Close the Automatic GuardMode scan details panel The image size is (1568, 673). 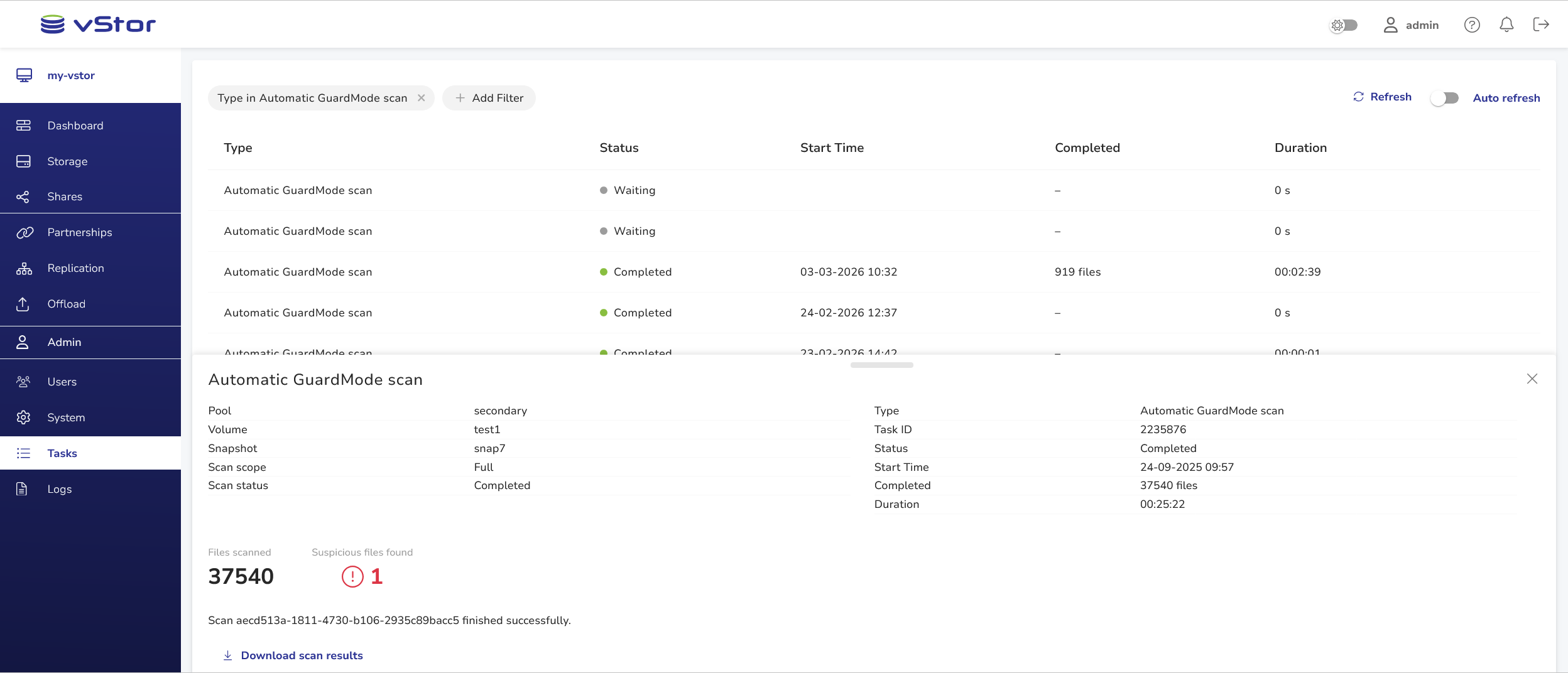tap(1532, 379)
